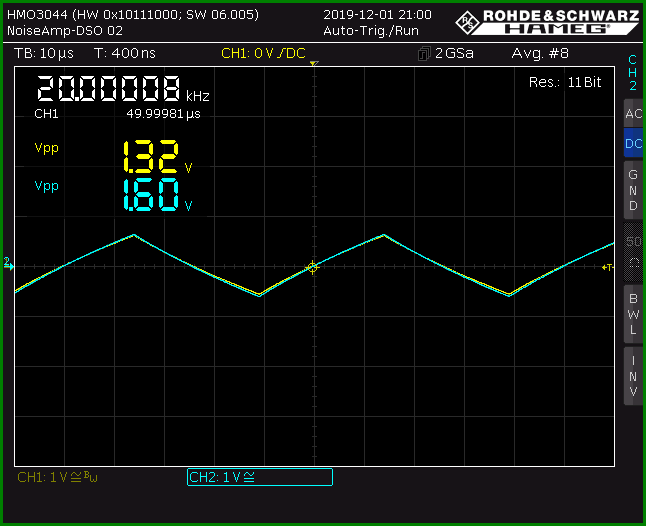Click the cyan Vpp label
646x526 pixels.
click(x=47, y=186)
